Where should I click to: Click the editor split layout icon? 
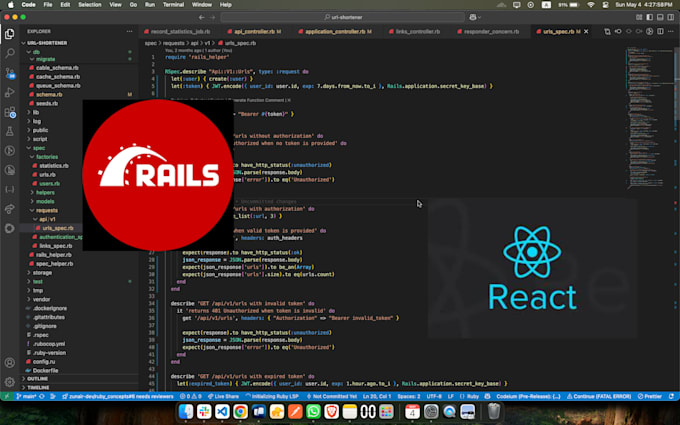click(660, 31)
